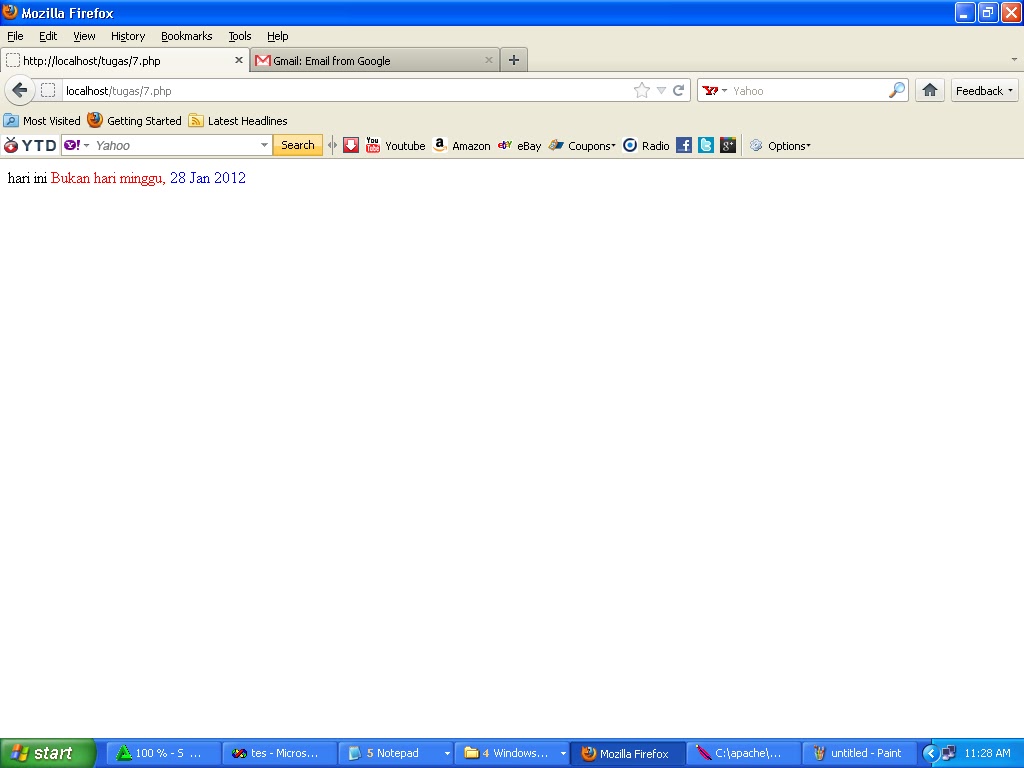Close the Gmail tab
This screenshot has width=1024, height=768.
[x=488, y=60]
